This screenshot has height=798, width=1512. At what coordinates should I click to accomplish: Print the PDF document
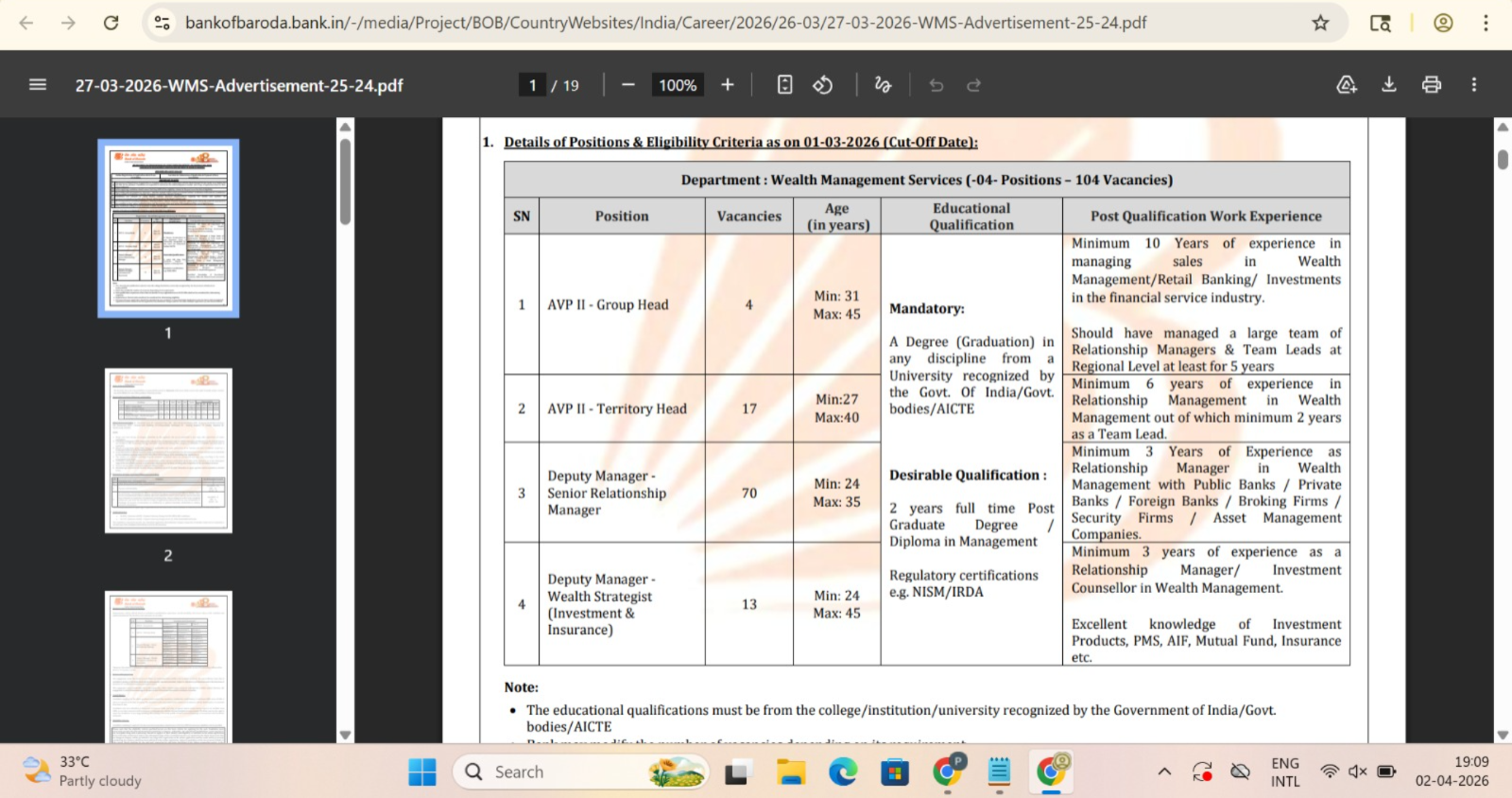click(x=1432, y=85)
